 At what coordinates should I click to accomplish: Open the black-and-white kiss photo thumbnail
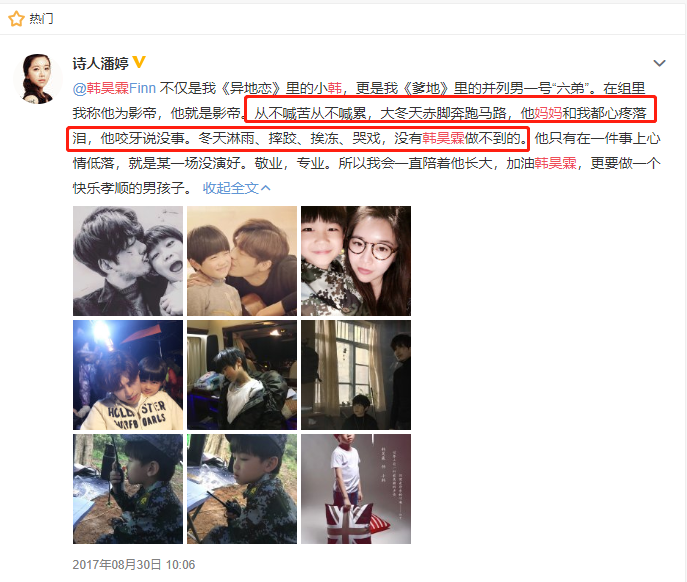[x=128, y=261]
